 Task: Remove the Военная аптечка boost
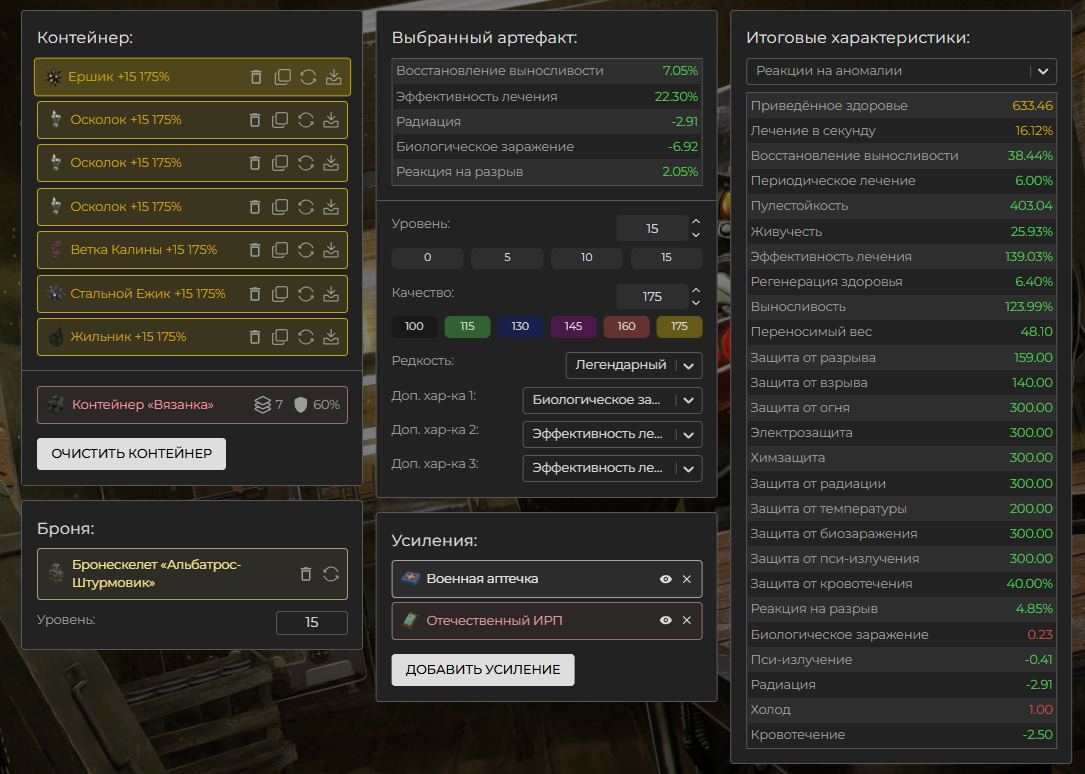point(686,579)
